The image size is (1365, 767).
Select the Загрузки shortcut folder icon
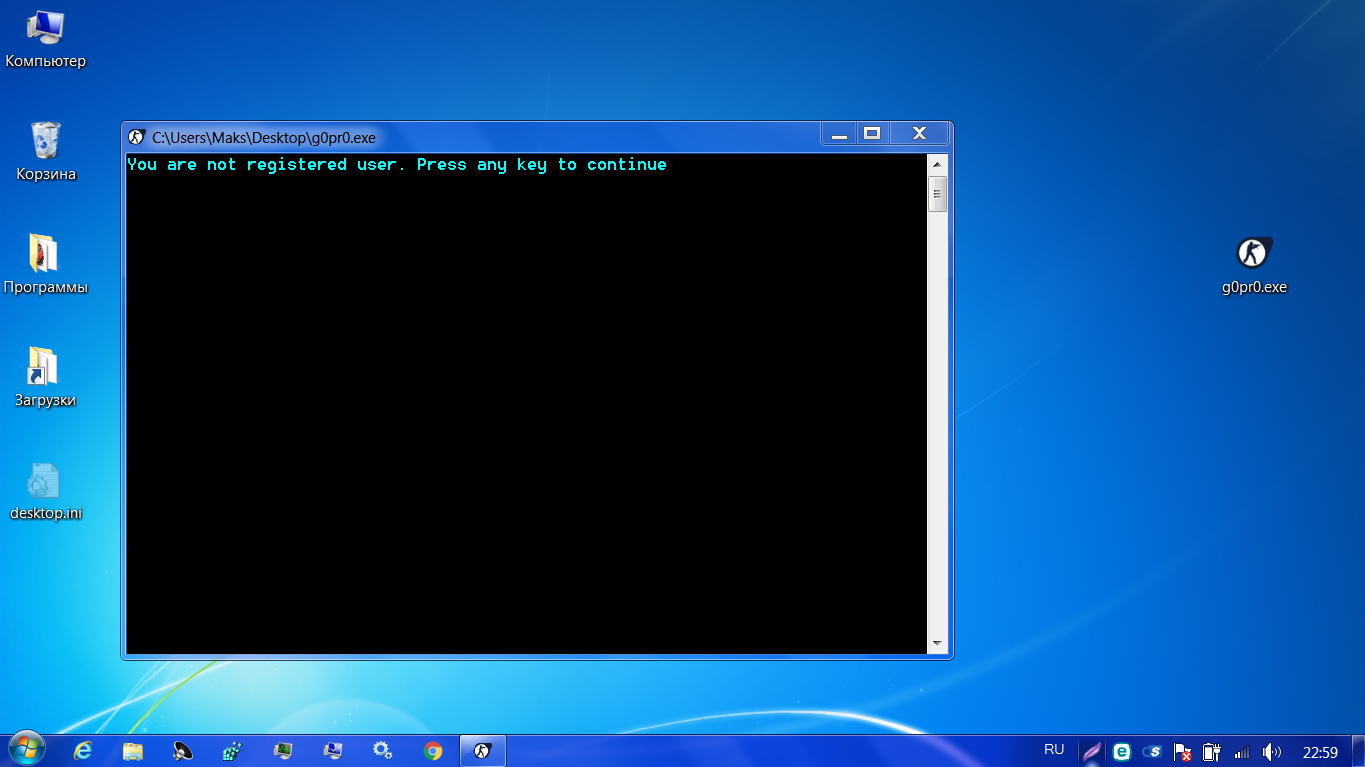tap(46, 378)
